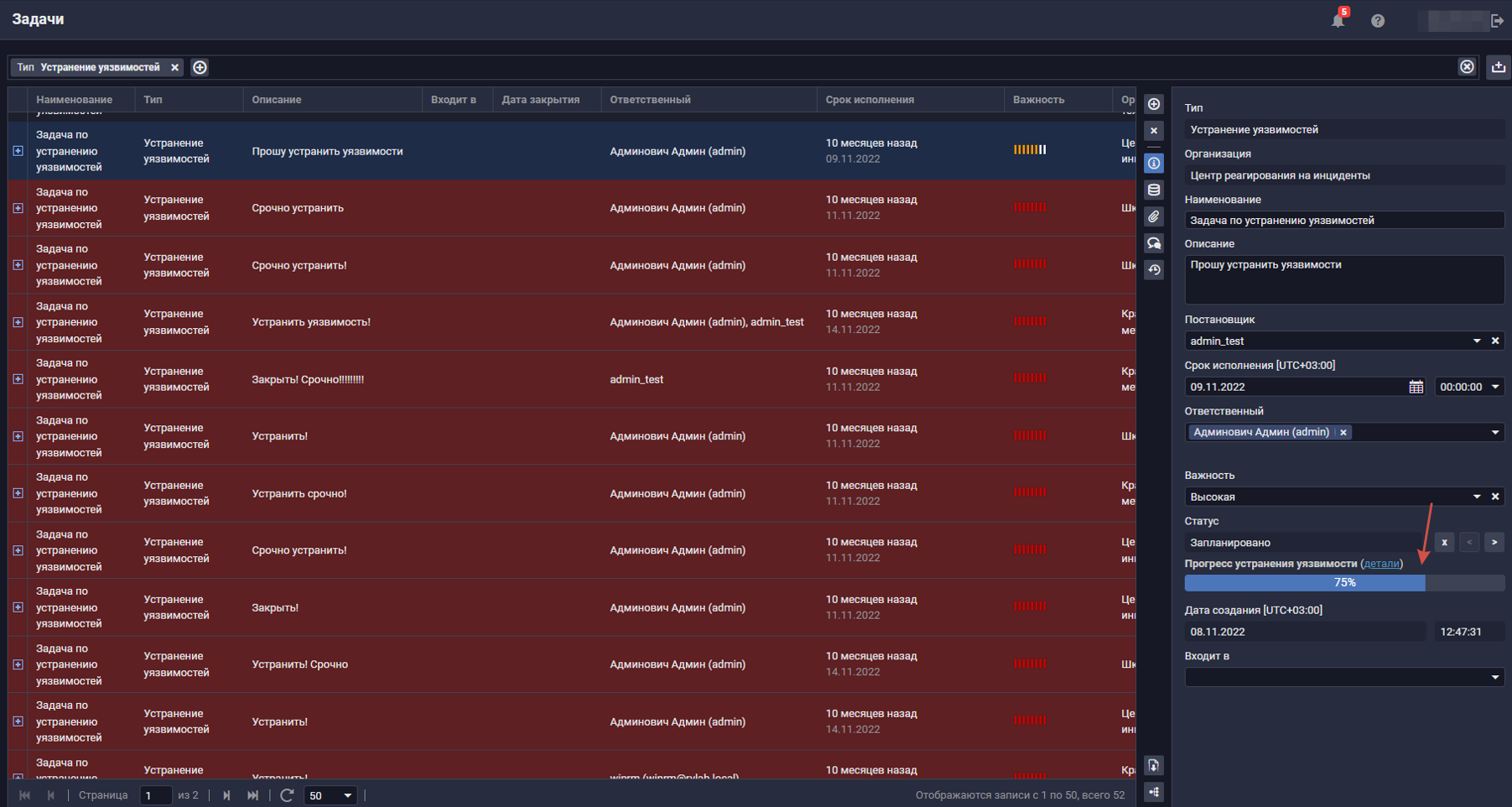The width and height of the screenshot is (1512, 807).
Task: Click the creation date value 08.11.2022
Action: coord(1305,632)
